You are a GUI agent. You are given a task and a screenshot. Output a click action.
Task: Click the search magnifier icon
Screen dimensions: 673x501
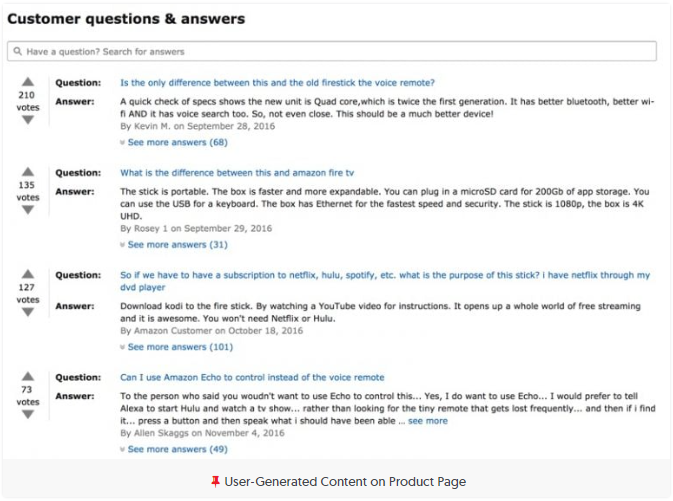point(18,51)
